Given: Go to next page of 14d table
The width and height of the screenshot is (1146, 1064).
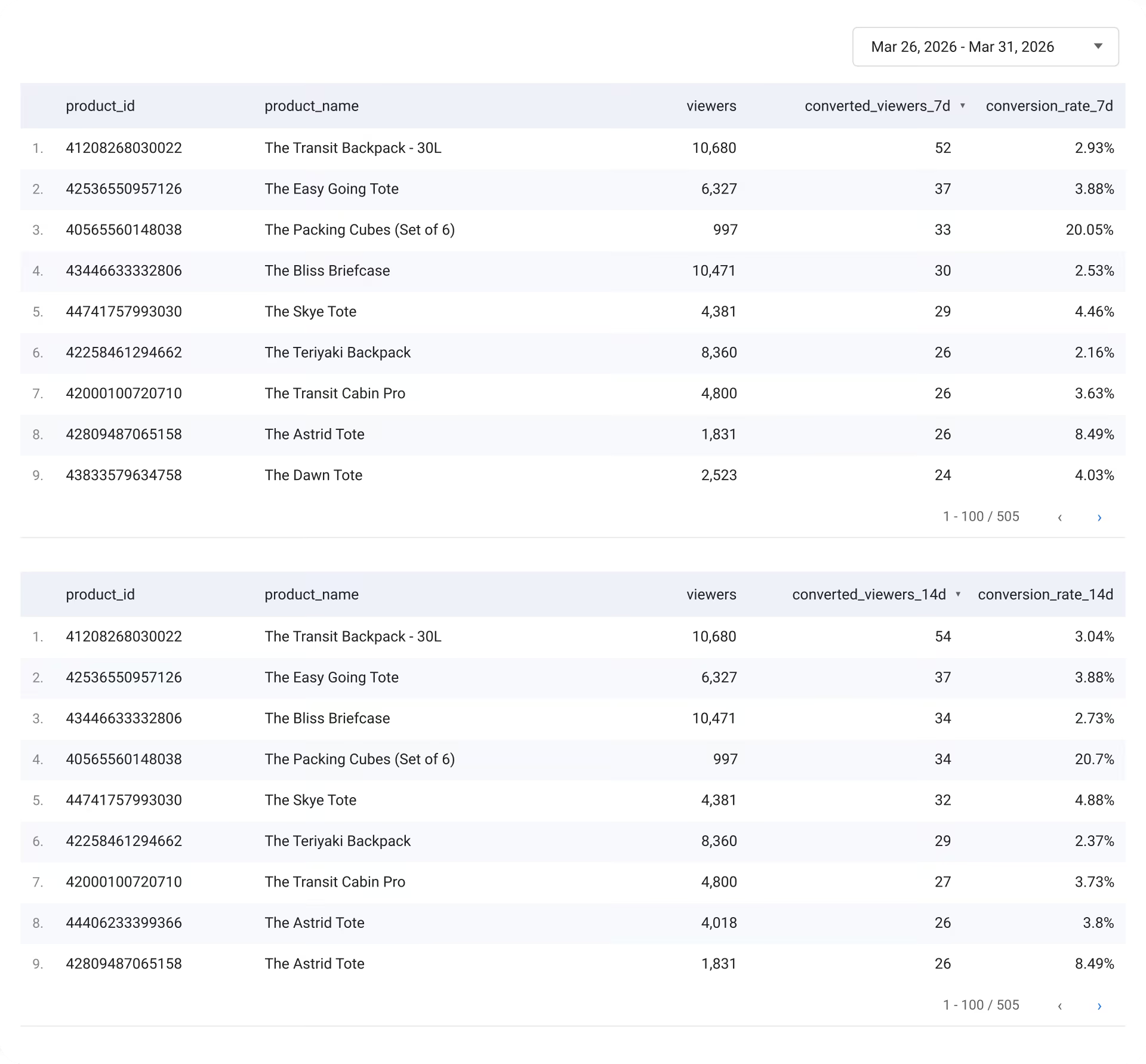Looking at the screenshot, I should [x=1099, y=1005].
